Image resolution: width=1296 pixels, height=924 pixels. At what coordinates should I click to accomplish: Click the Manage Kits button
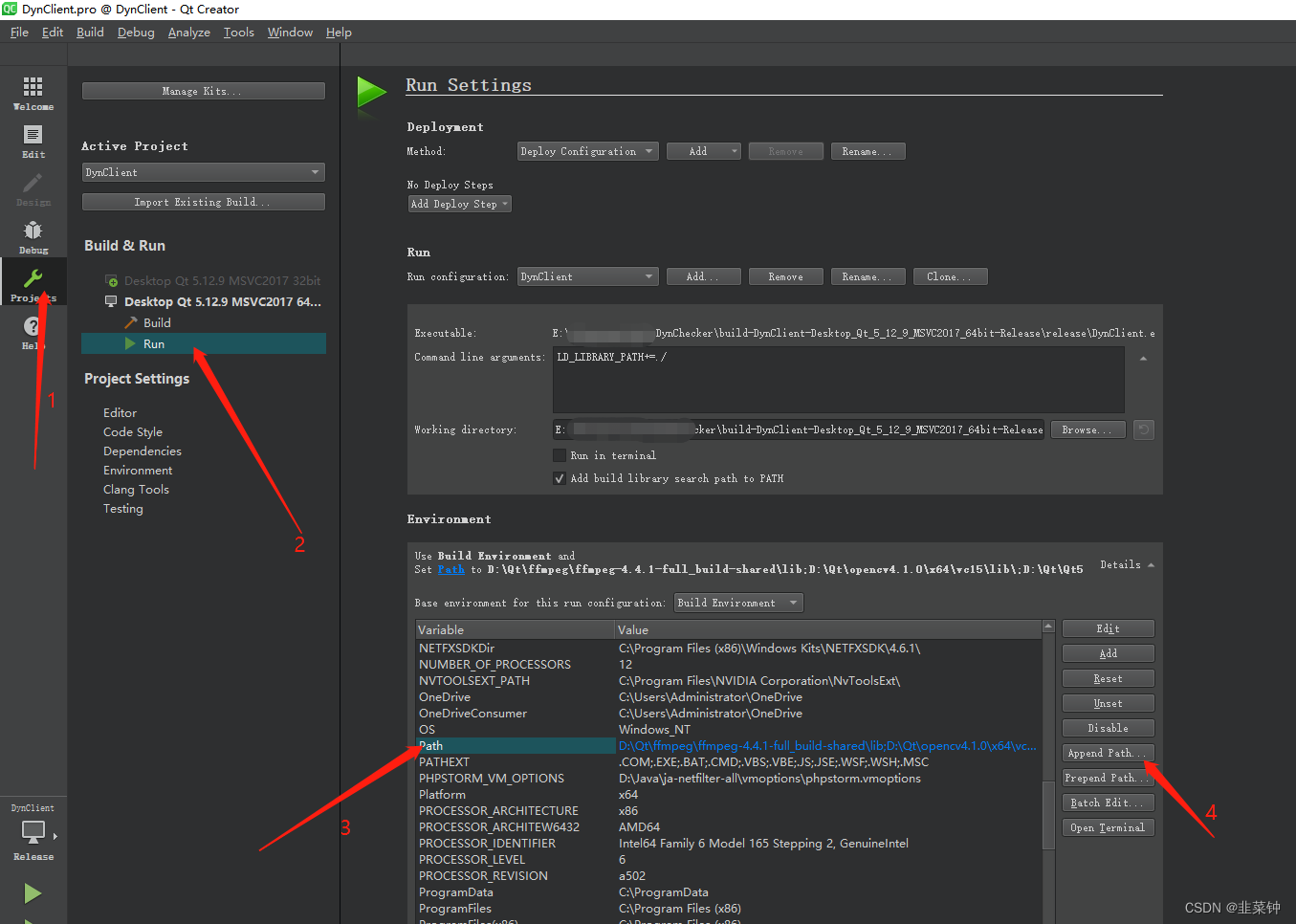coord(204,91)
